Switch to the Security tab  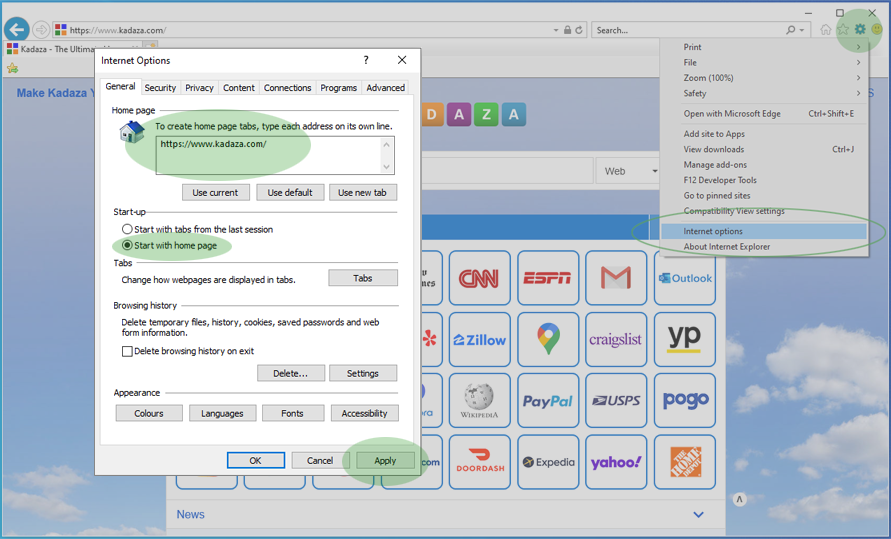160,87
